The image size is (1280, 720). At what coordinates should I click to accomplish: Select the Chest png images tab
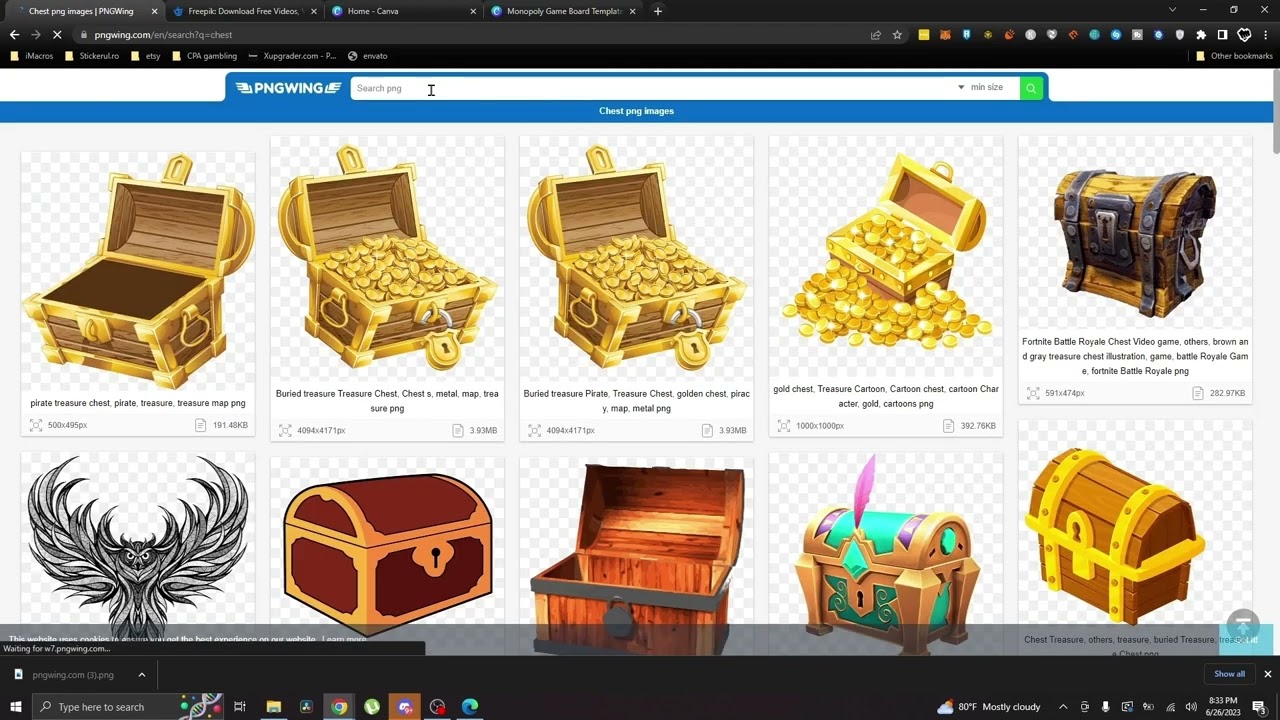tap(84, 11)
